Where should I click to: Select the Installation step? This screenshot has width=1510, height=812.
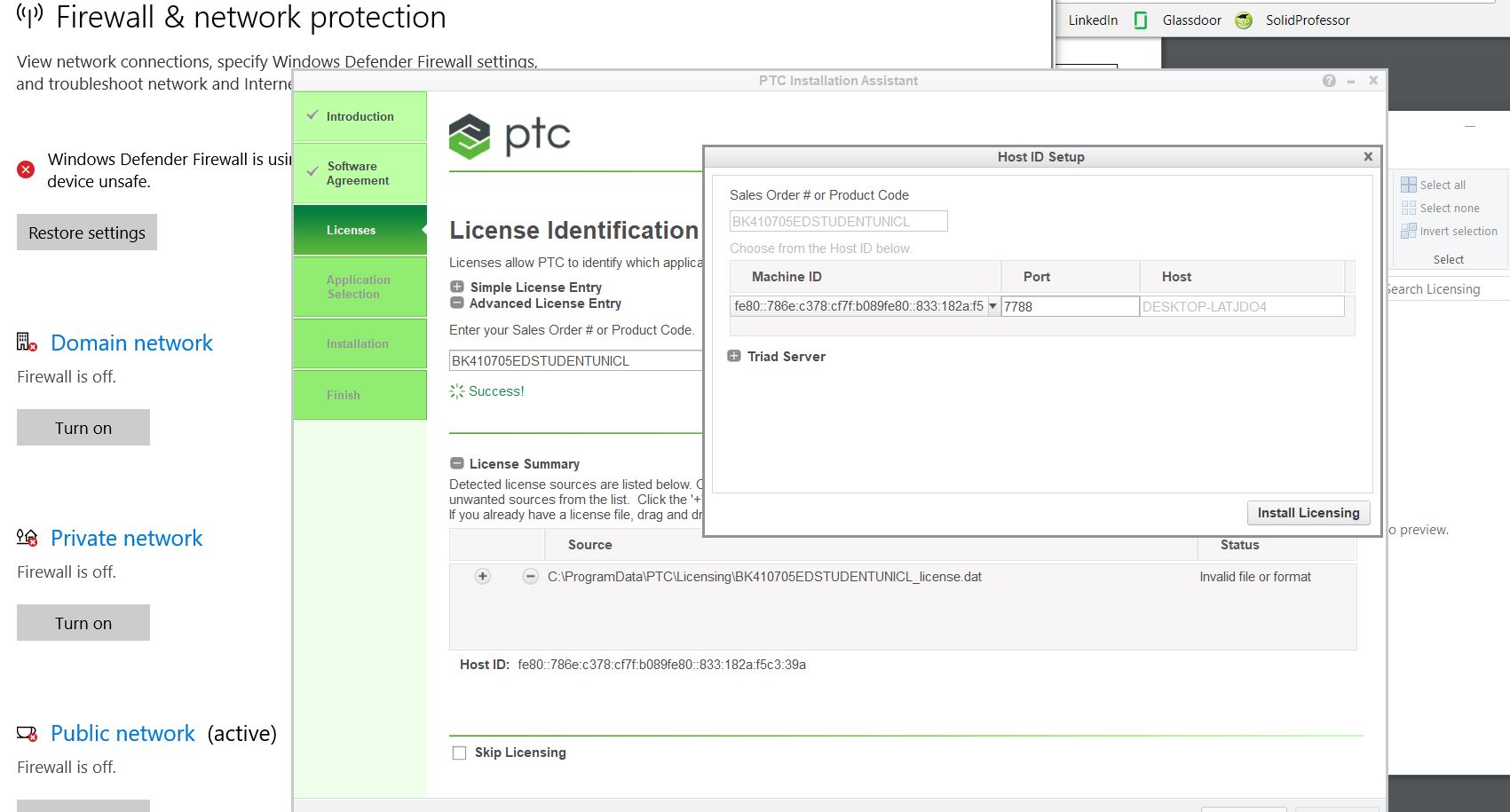click(360, 343)
